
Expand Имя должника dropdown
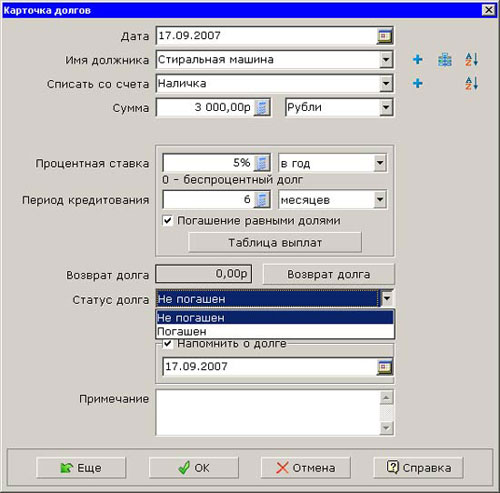click(x=386, y=60)
